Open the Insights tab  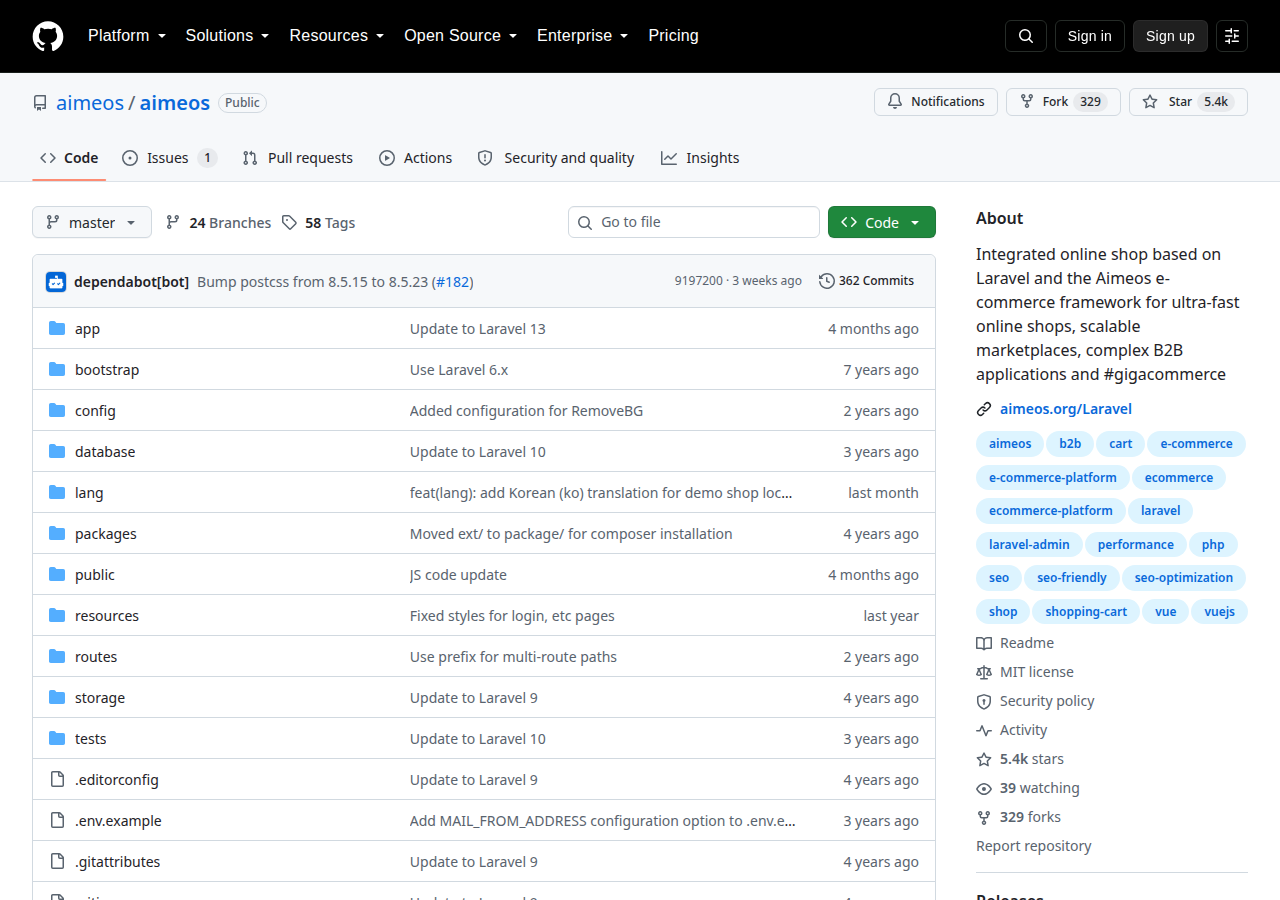tap(700, 158)
